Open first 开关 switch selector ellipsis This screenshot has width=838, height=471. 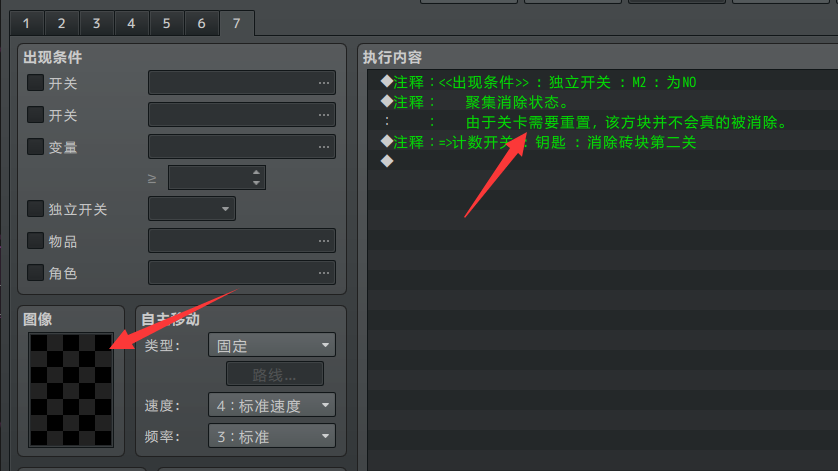pyautogui.click(x=323, y=83)
